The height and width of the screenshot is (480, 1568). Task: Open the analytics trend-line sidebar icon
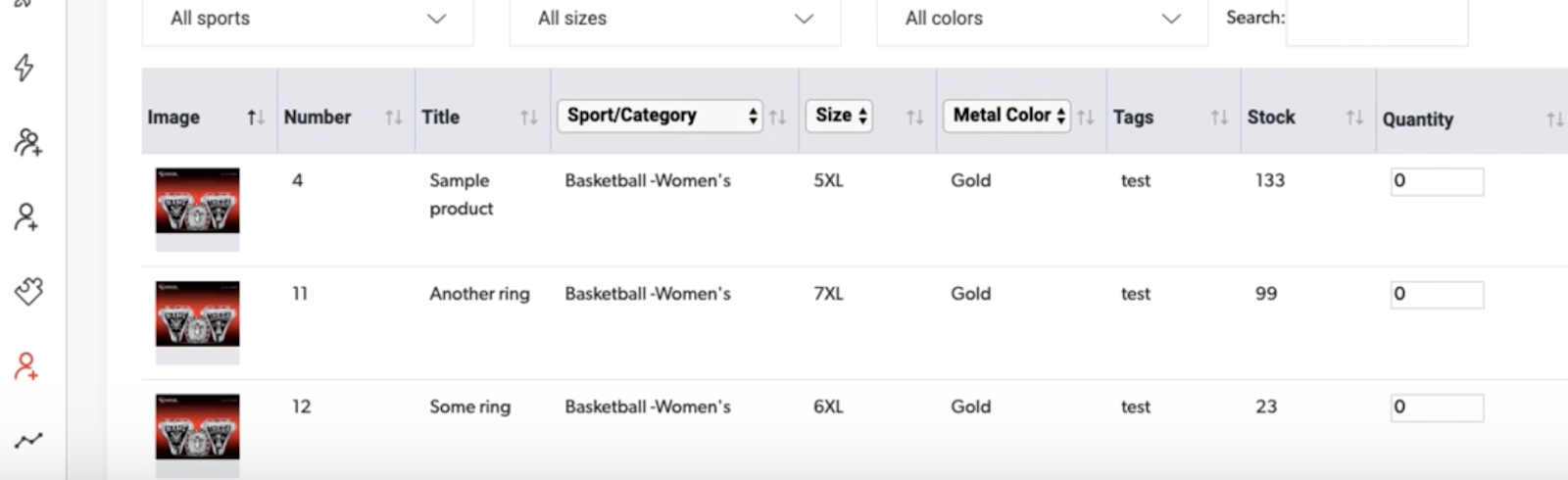(27, 441)
